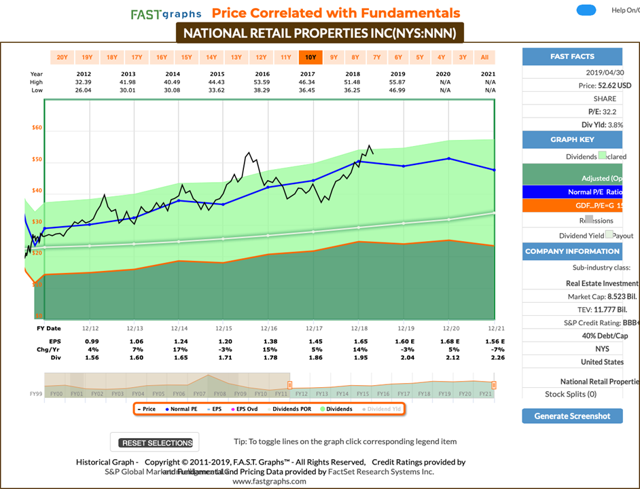Select the Normal P/E Ratio key bar
640x489 pixels.
click(x=572, y=192)
